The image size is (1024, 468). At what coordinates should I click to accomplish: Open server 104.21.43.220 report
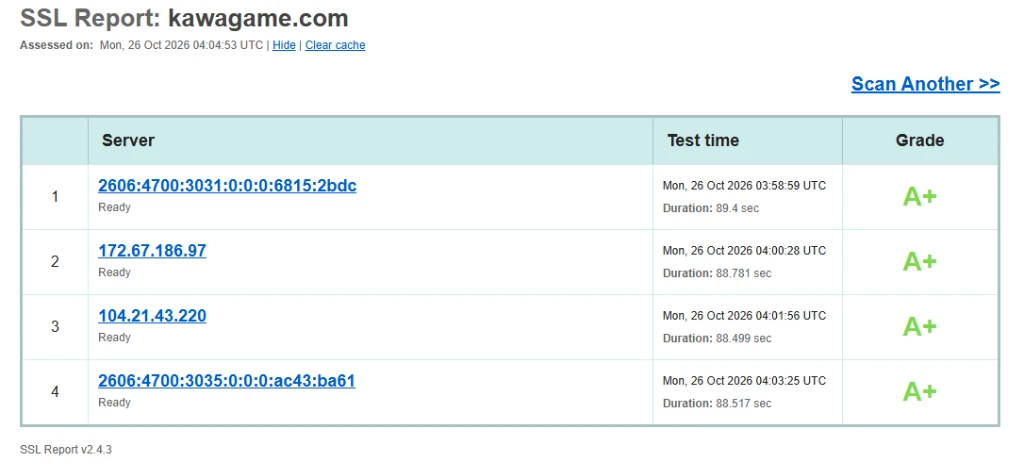[x=152, y=316]
